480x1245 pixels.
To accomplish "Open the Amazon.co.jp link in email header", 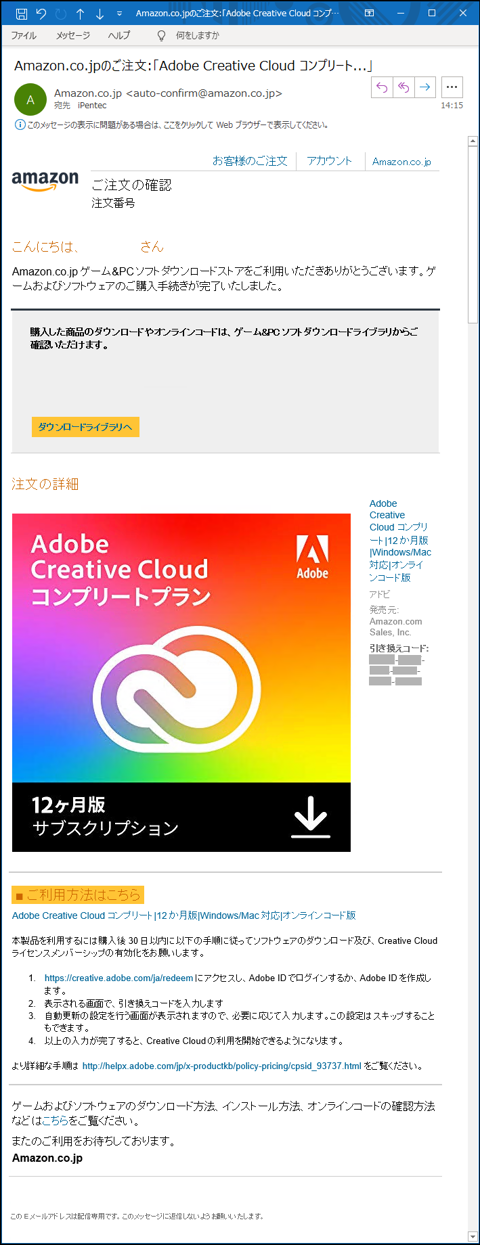I will 401,161.
